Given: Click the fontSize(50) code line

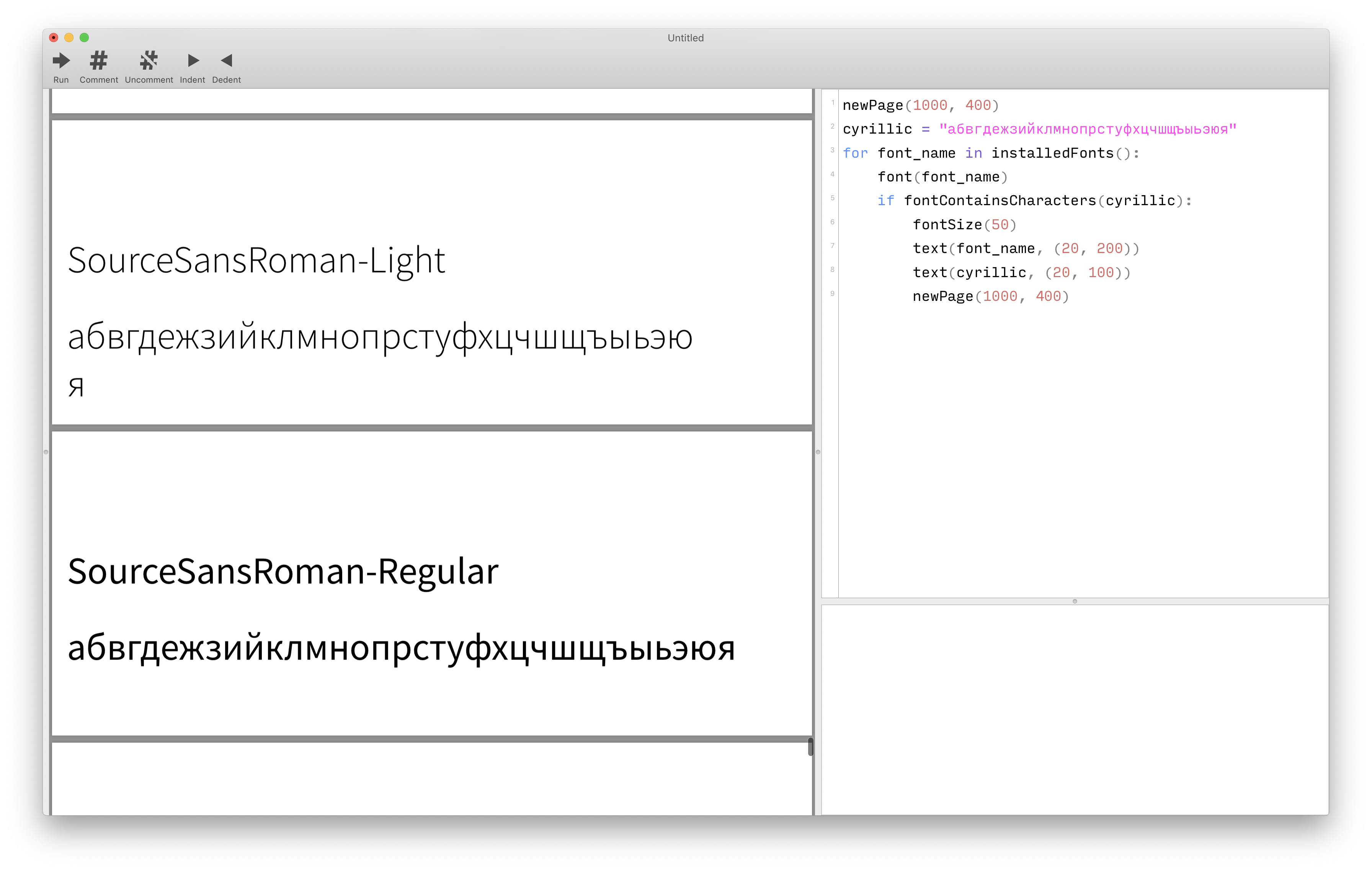Looking at the screenshot, I should (x=965, y=224).
